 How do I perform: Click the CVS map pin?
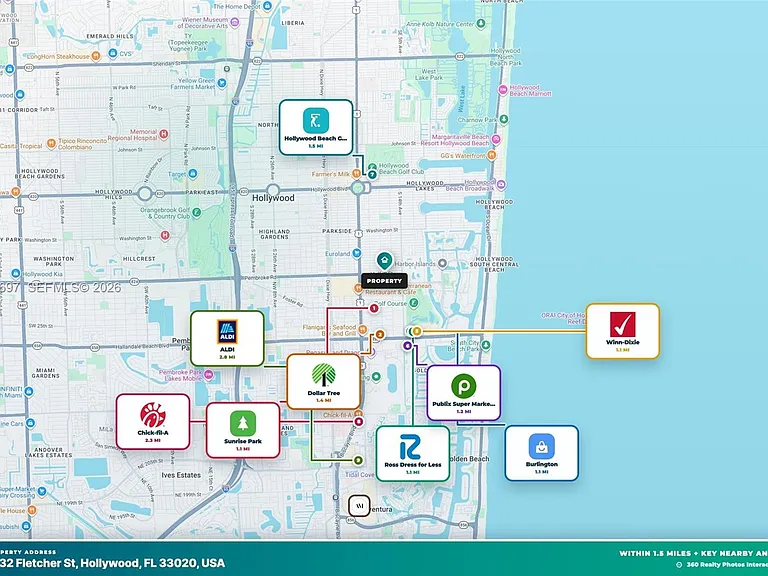[x=113, y=53]
